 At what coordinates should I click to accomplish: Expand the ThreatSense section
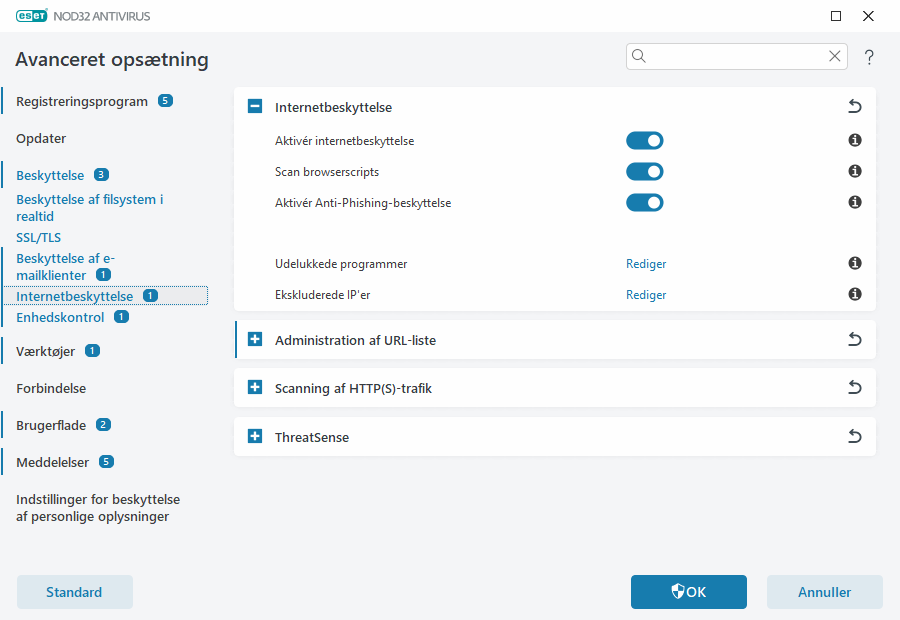[x=255, y=437]
